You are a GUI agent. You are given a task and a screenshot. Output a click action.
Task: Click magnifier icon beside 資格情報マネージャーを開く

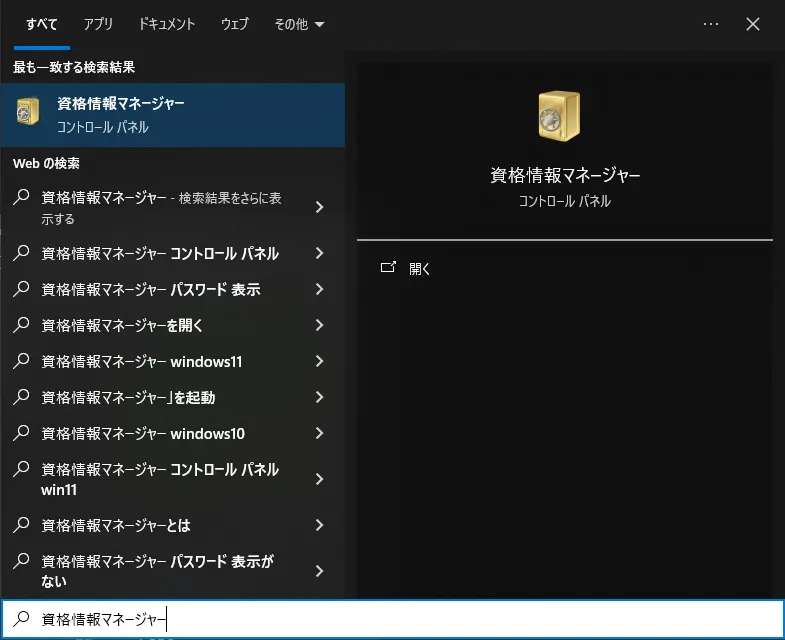coord(21,325)
